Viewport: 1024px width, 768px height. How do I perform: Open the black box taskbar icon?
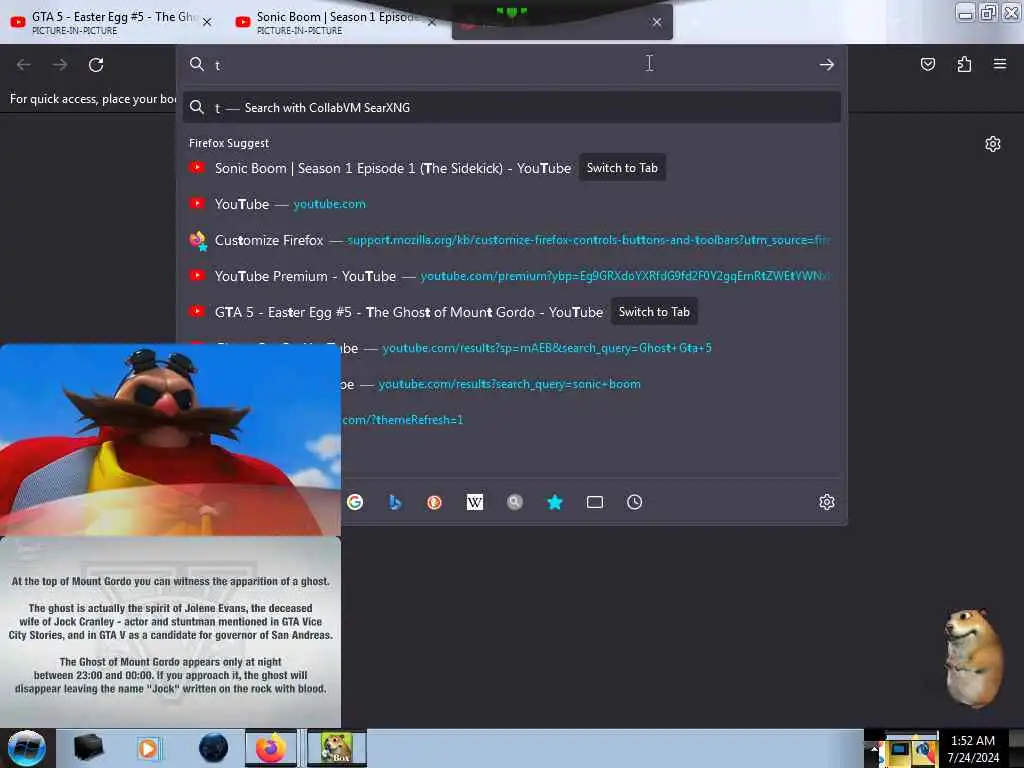(x=88, y=748)
